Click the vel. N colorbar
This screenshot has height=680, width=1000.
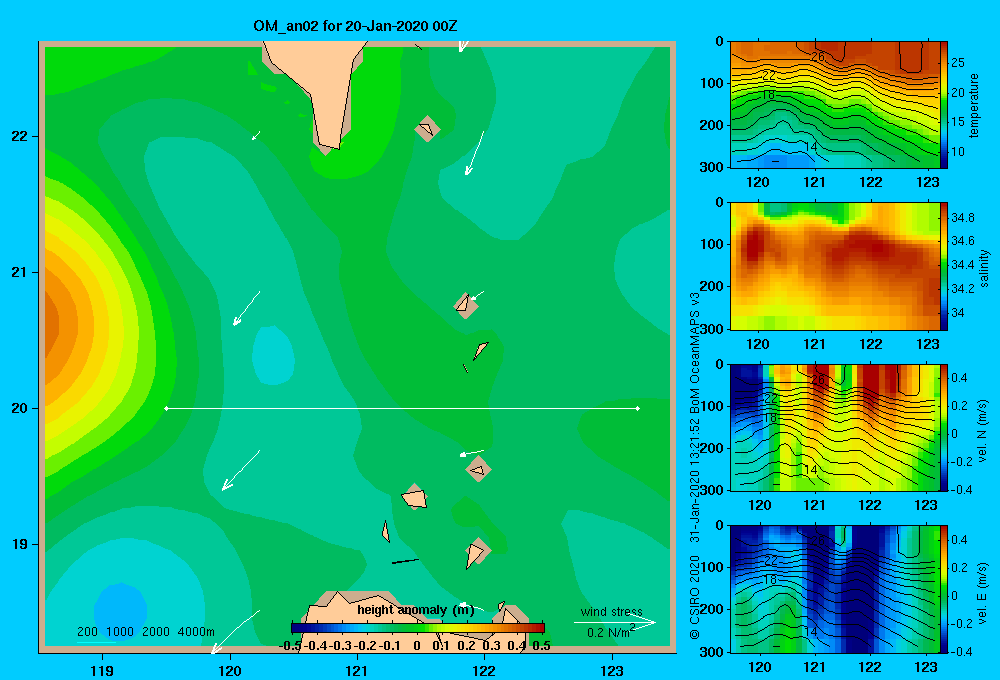[x=944, y=427]
